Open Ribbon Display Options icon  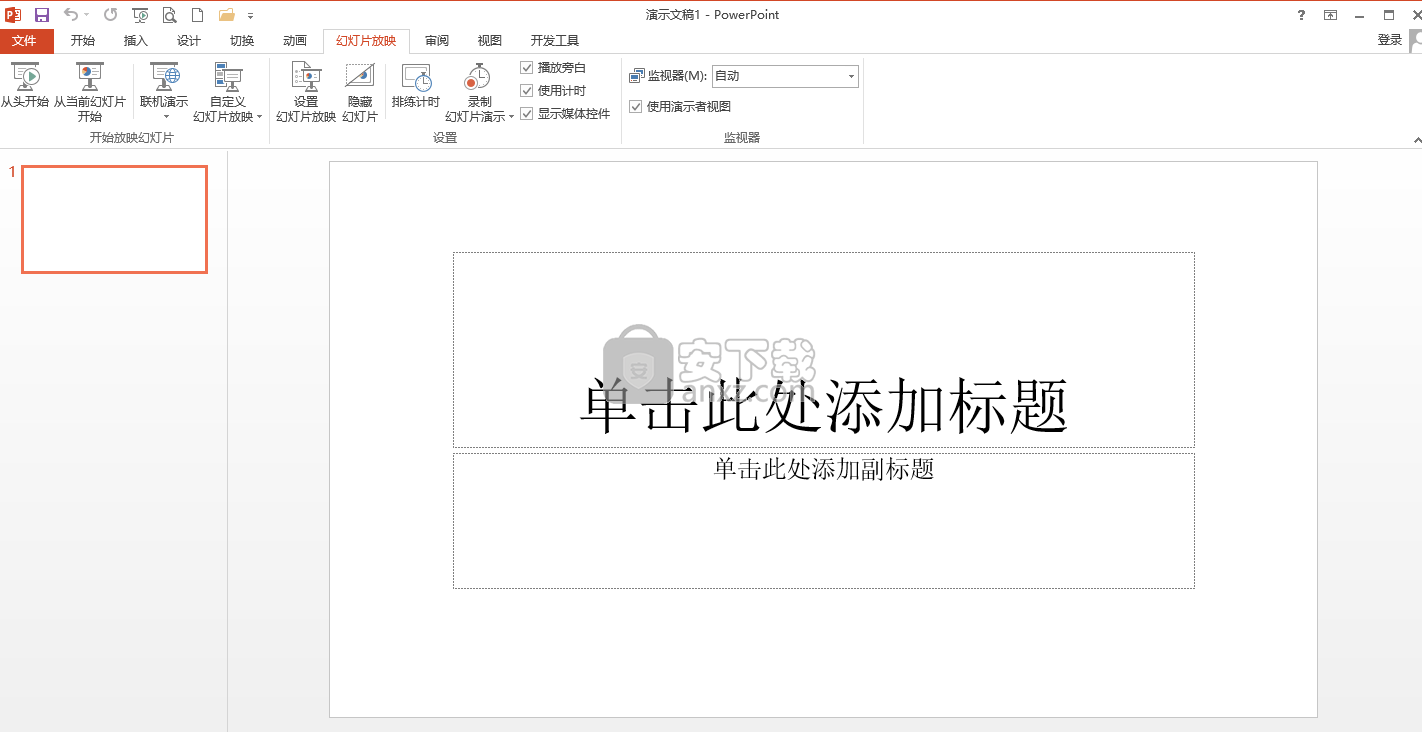(x=1330, y=15)
